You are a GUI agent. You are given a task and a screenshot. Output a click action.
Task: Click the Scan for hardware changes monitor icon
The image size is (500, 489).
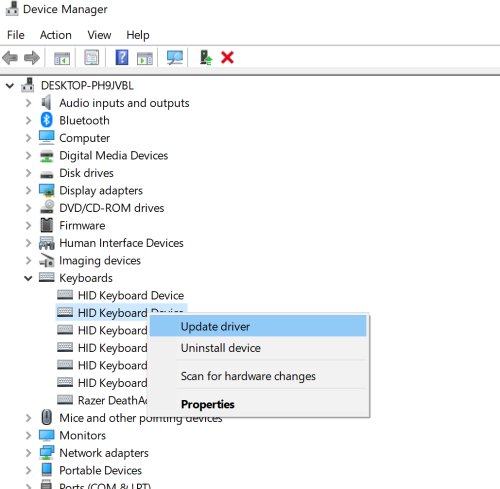pyautogui.click(x=175, y=58)
